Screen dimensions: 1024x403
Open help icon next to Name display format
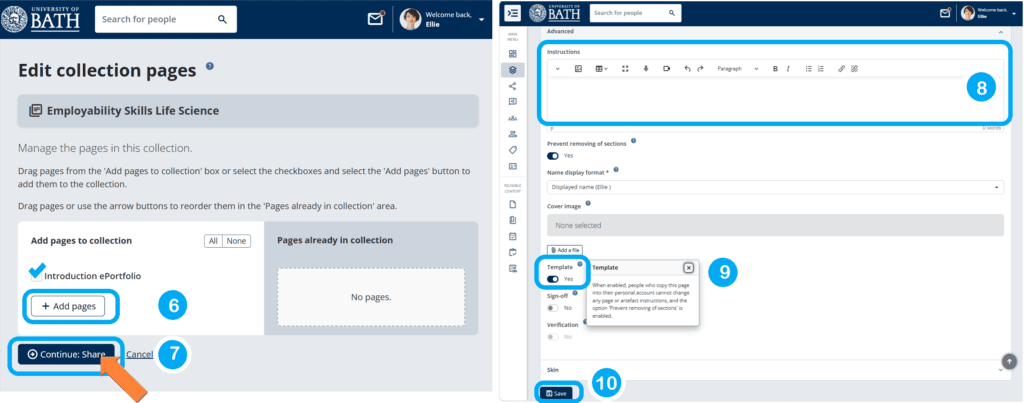(616, 170)
